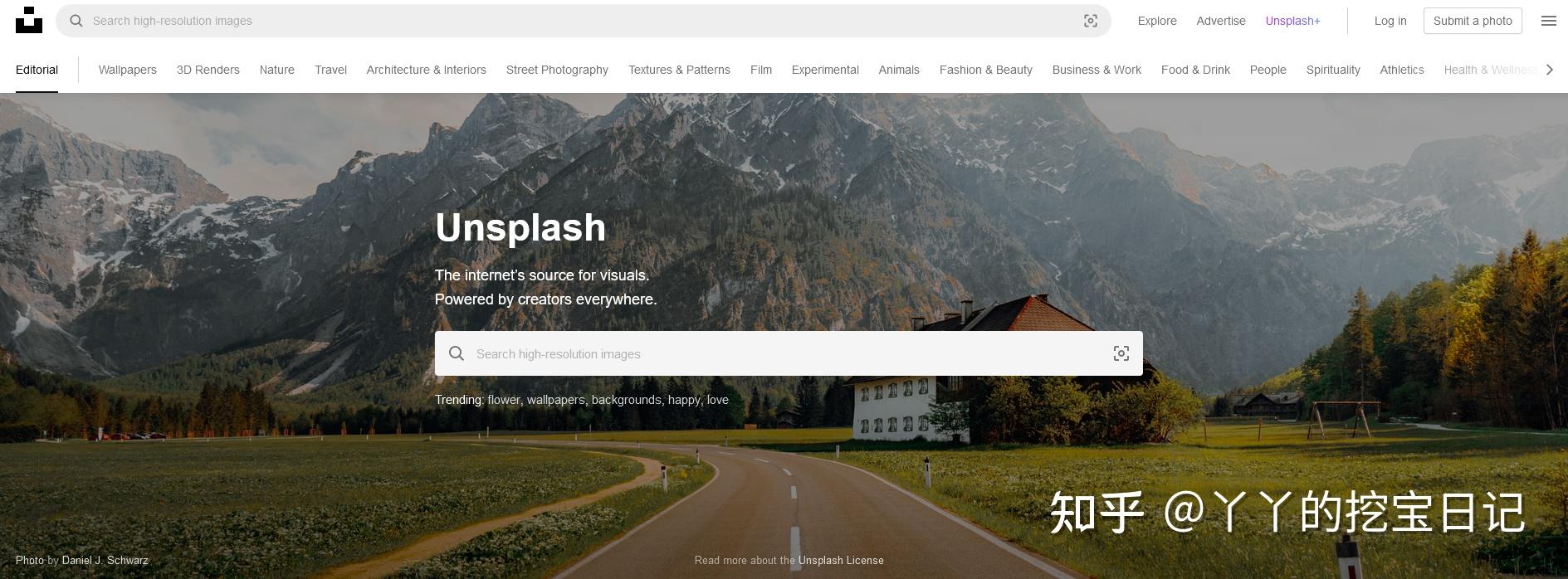
Task: Switch to the Editorial tab
Action: (37, 70)
